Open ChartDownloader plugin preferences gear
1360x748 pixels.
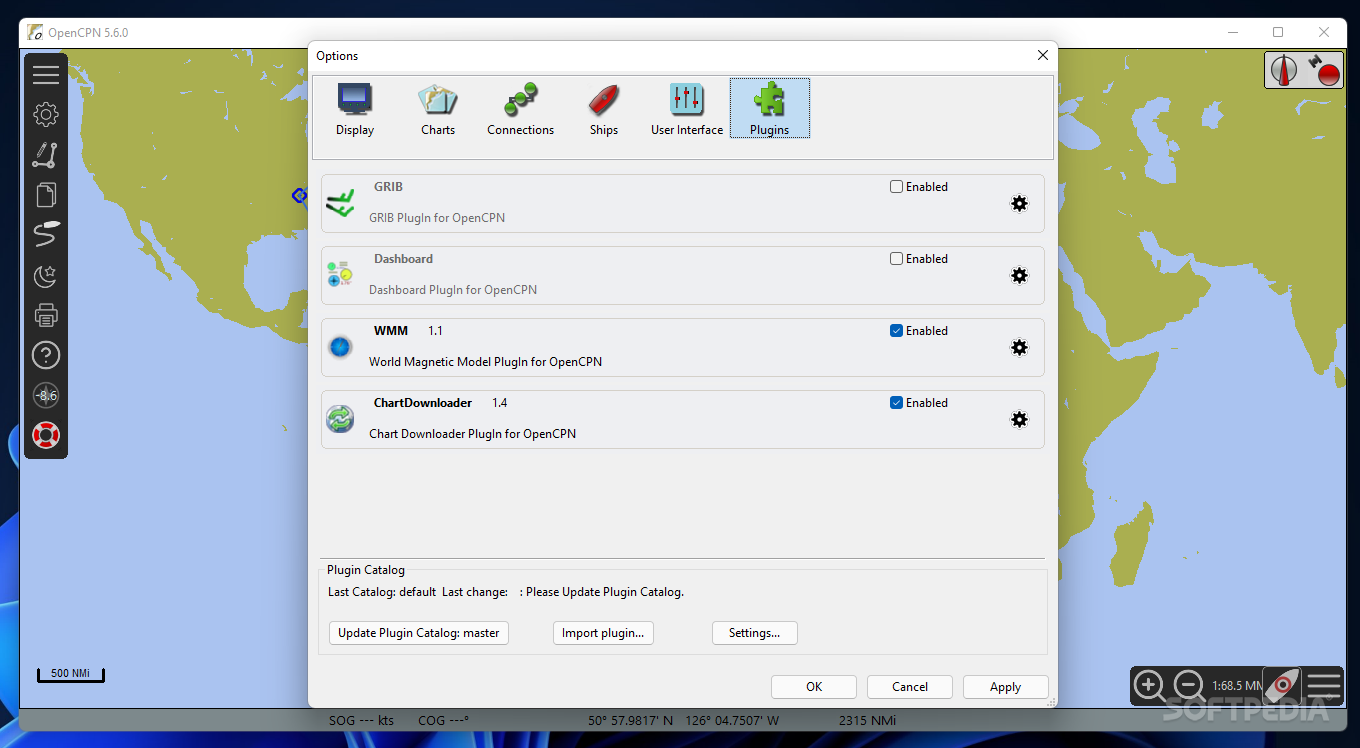click(x=1019, y=420)
